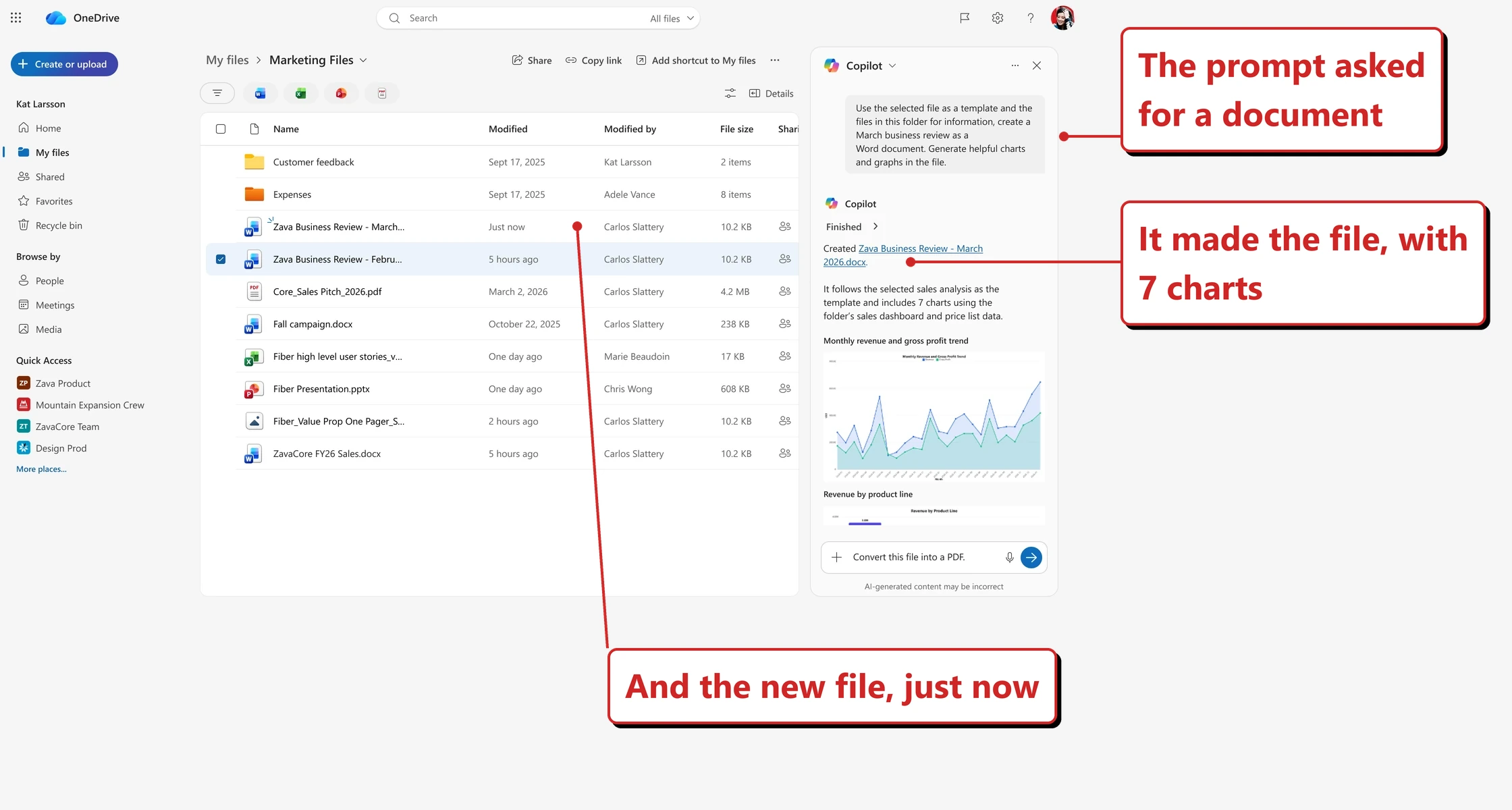The height and width of the screenshot is (810, 1512).
Task: Click the Share button
Action: (531, 60)
